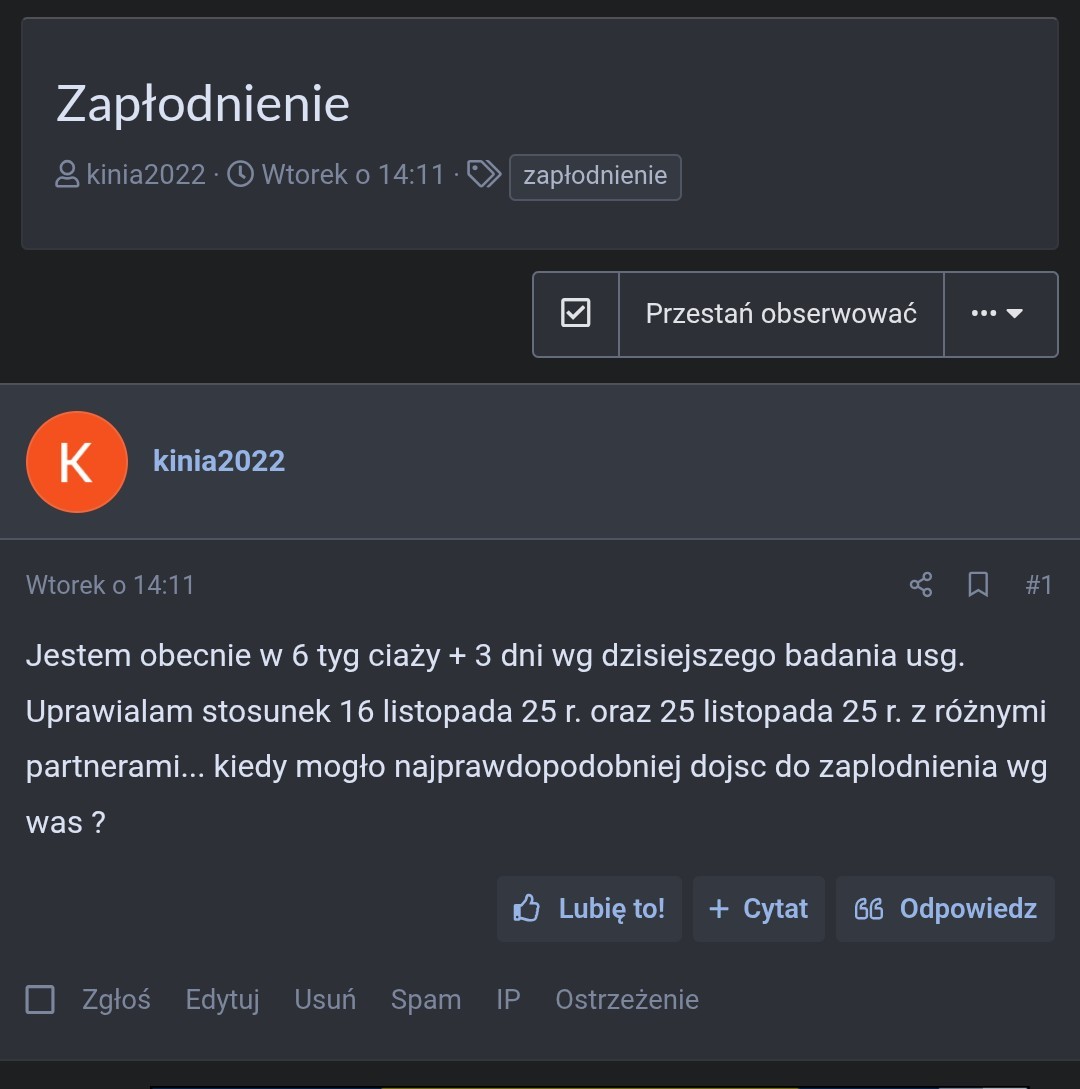Click the orange K avatar
This screenshot has width=1080, height=1089.
click(x=77, y=462)
